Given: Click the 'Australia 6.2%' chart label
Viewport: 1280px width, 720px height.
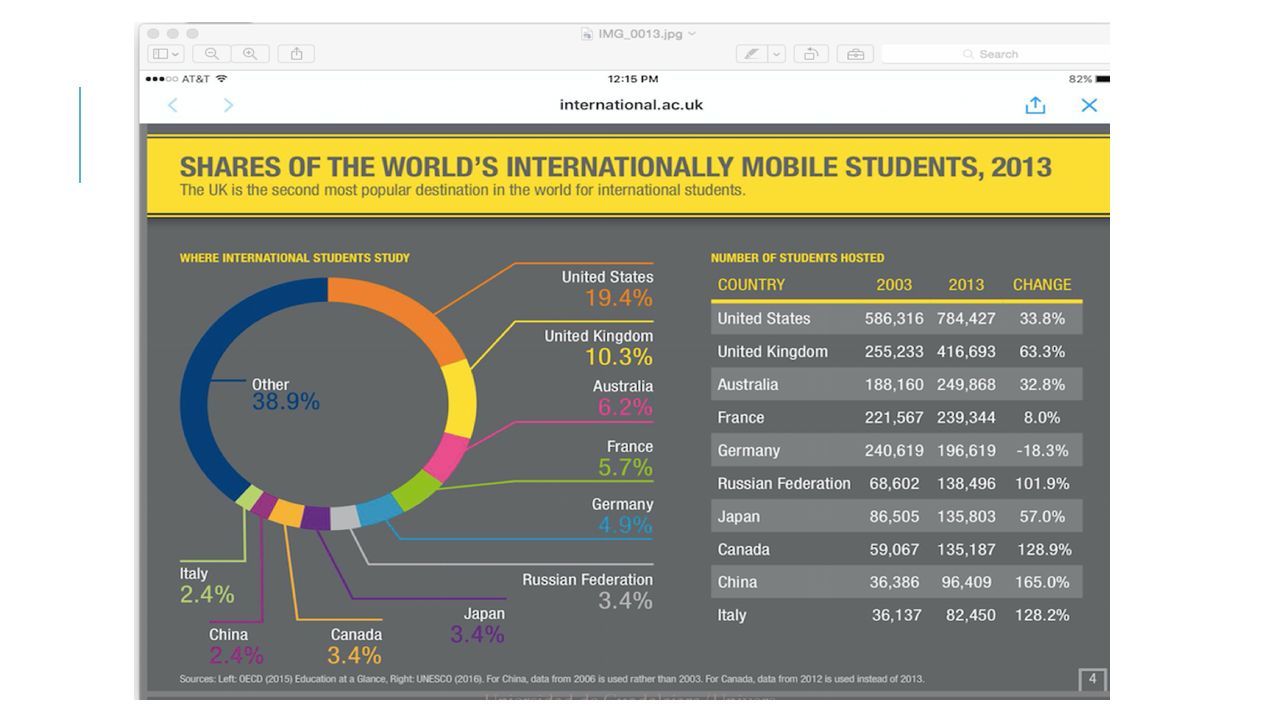Looking at the screenshot, I should pyautogui.click(x=624, y=397).
